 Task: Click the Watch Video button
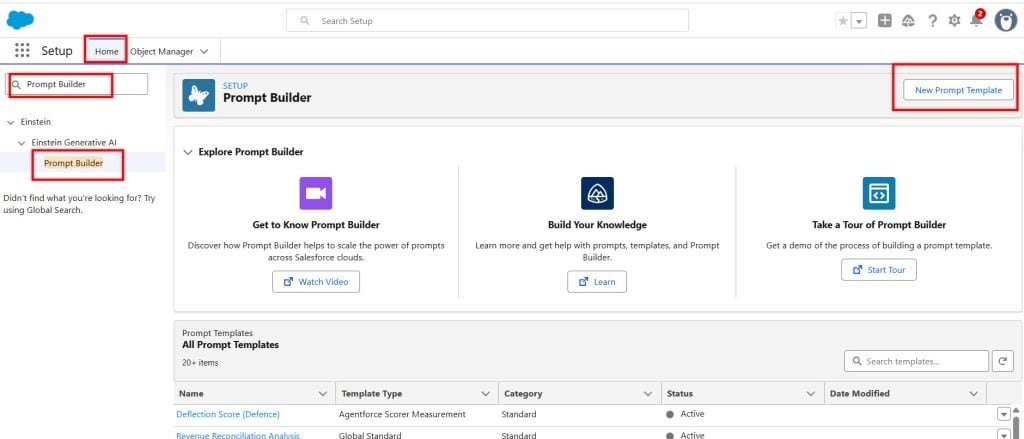pyautogui.click(x=316, y=282)
